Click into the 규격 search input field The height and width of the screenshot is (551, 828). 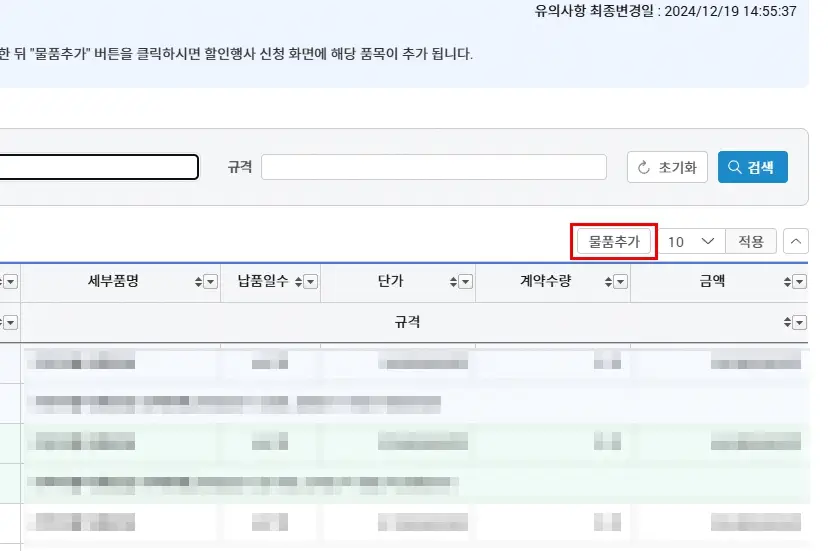click(x=434, y=167)
